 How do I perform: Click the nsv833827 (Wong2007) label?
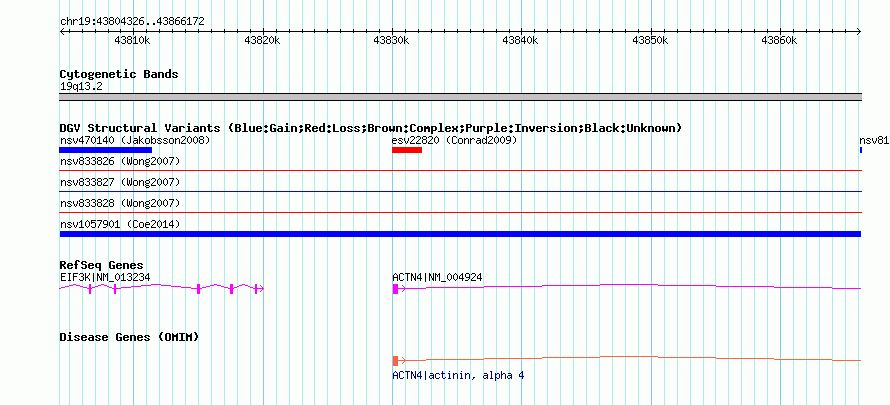pos(120,182)
